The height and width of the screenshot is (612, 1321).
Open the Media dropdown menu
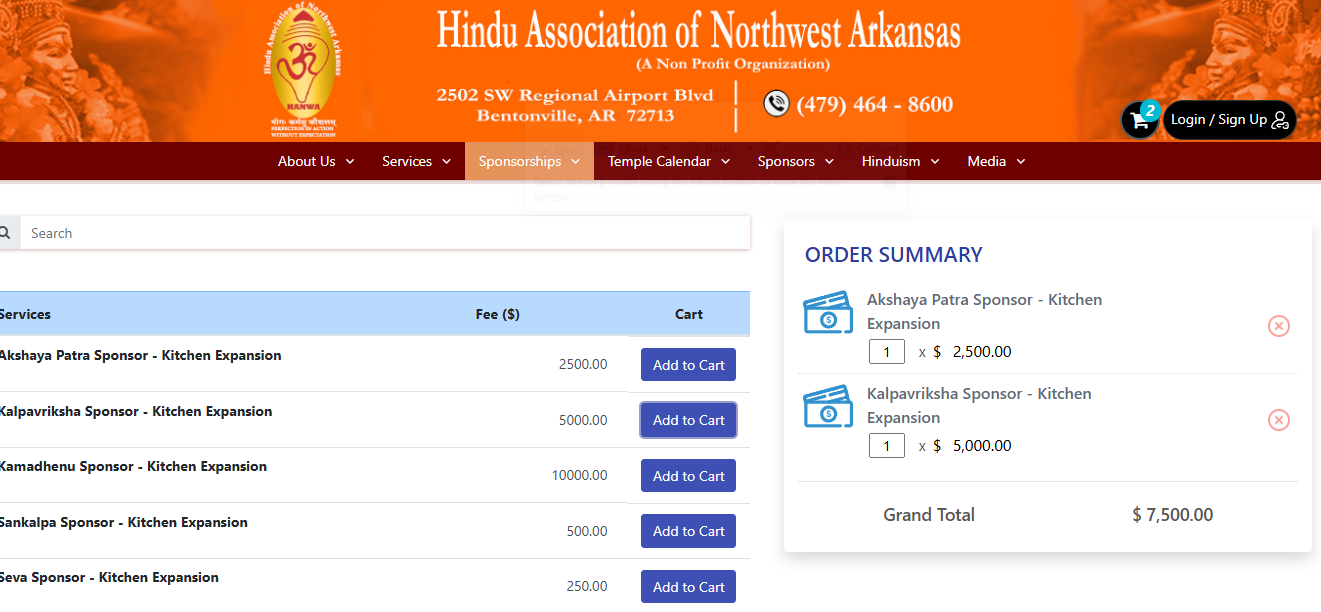pos(996,161)
